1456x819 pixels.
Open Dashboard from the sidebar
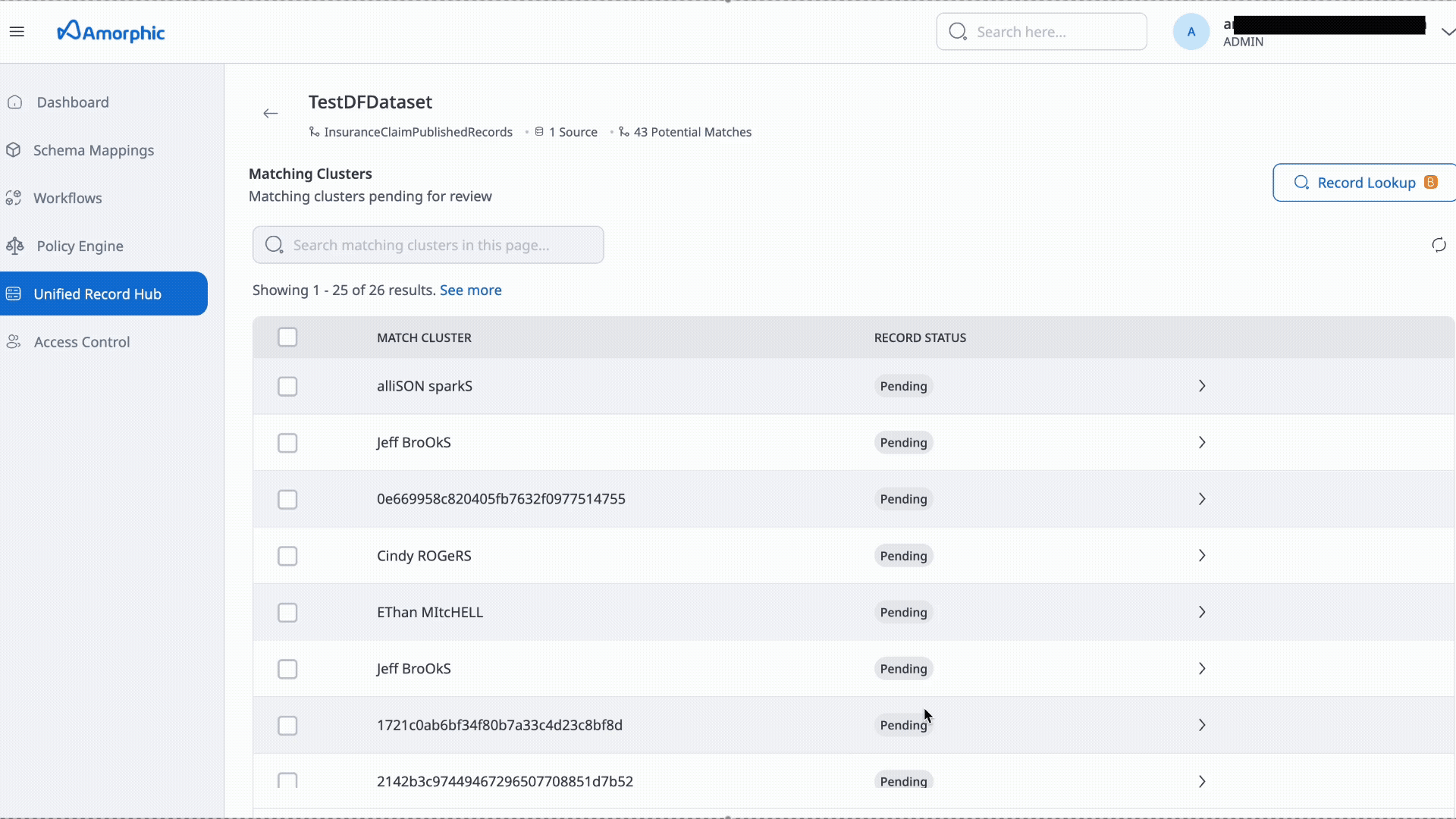(x=72, y=102)
